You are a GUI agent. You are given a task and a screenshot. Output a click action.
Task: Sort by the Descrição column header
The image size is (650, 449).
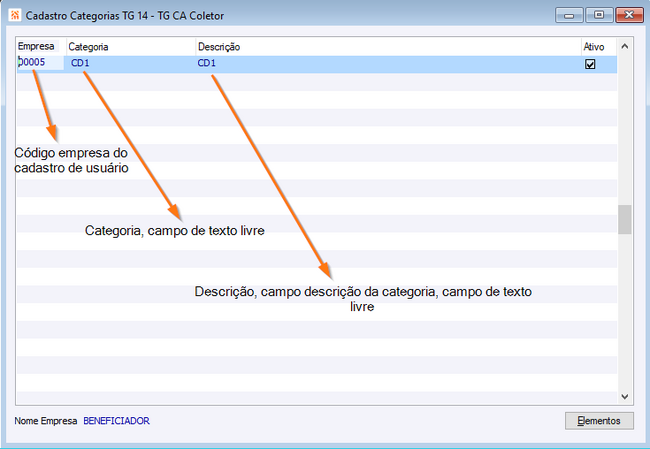tap(388, 46)
